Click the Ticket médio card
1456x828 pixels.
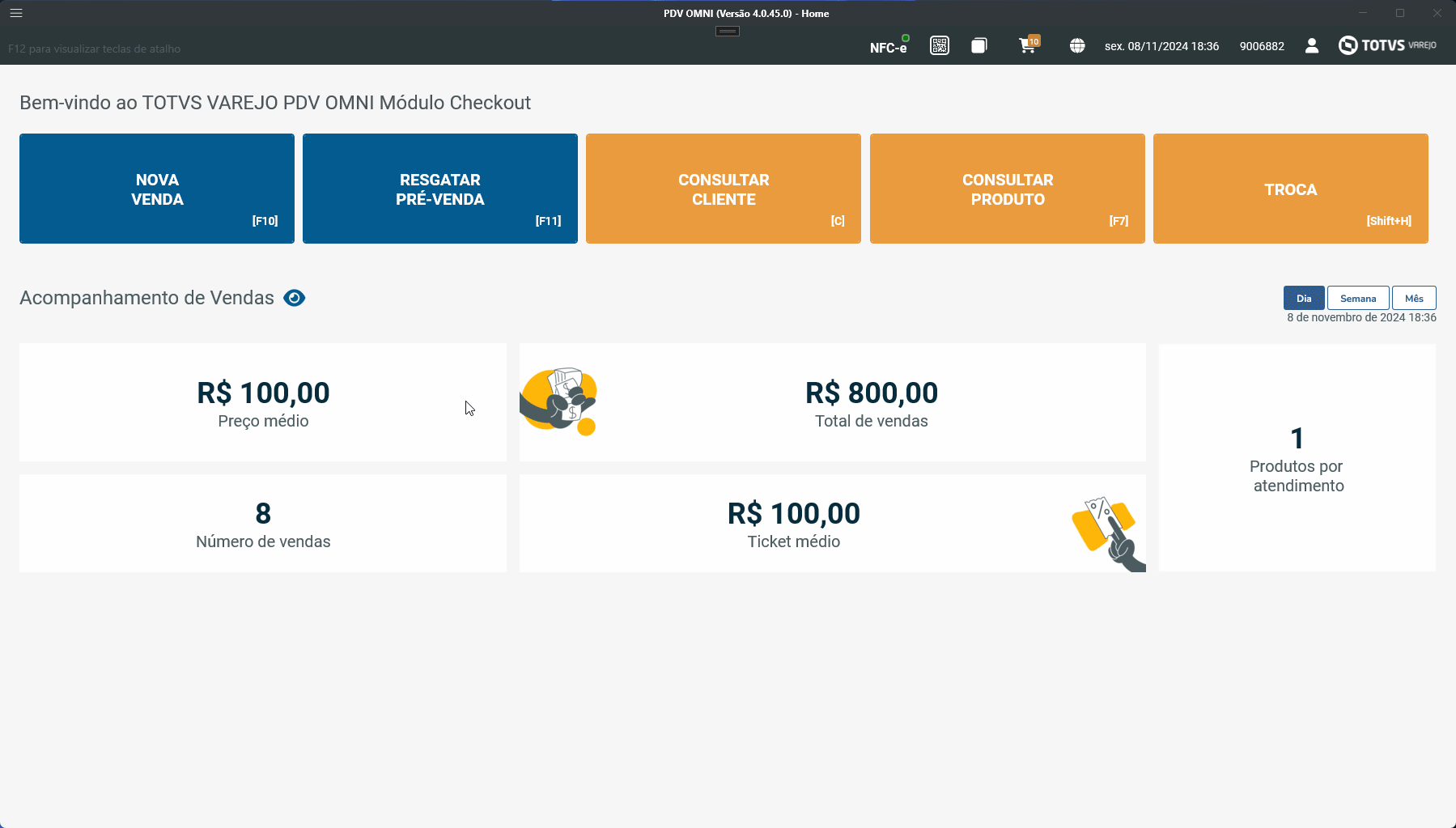(x=833, y=523)
